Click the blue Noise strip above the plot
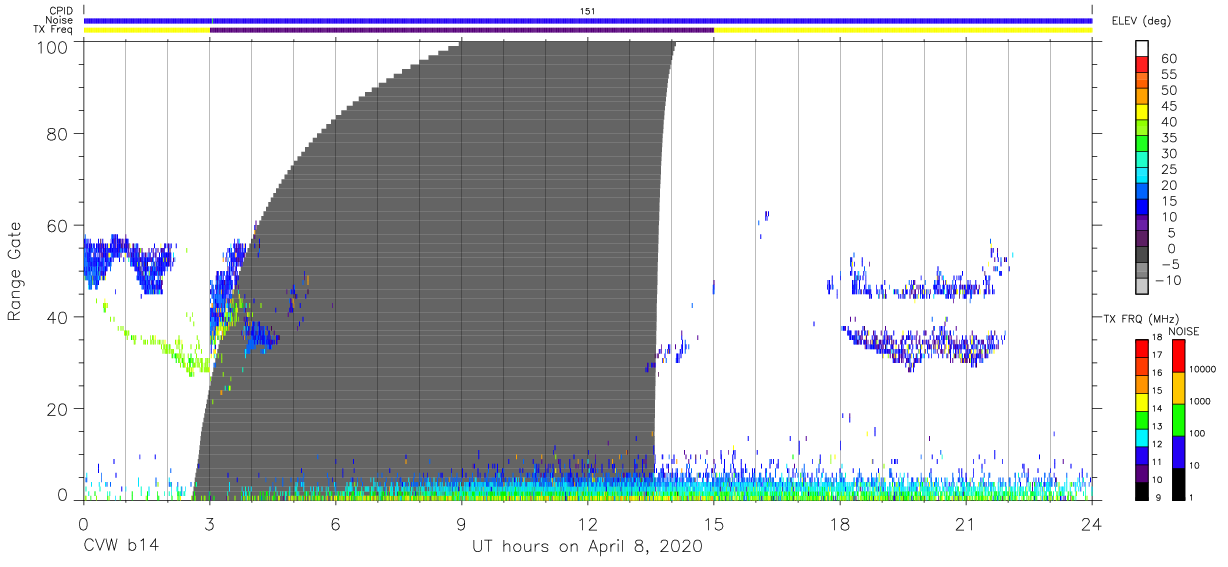The image size is (1228, 567). 588,20
